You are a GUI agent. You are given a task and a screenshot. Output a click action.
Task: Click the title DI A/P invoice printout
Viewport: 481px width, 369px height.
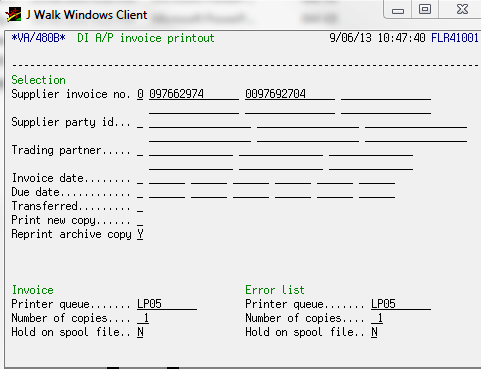point(146,38)
